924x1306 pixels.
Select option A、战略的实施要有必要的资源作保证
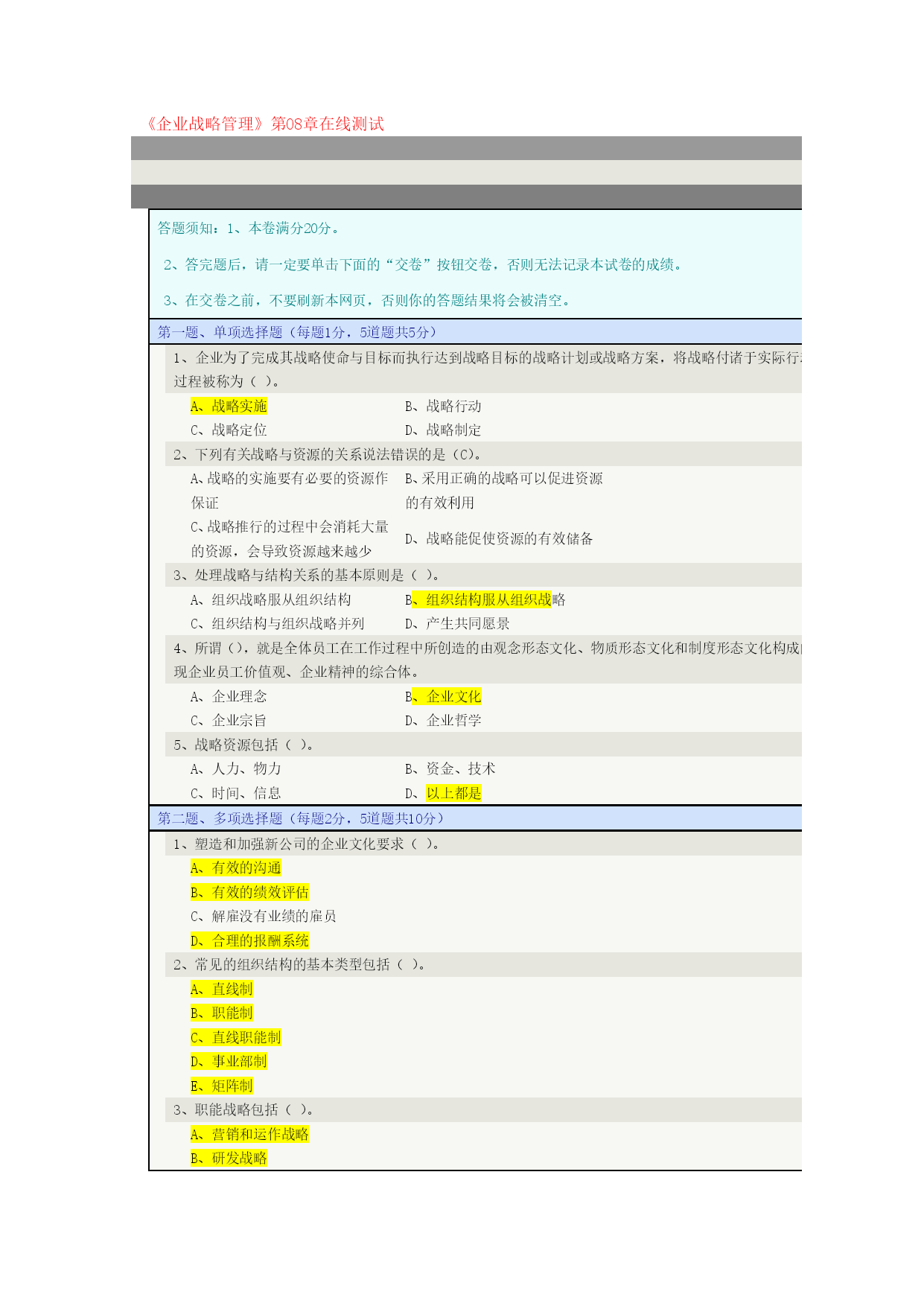click(x=290, y=490)
